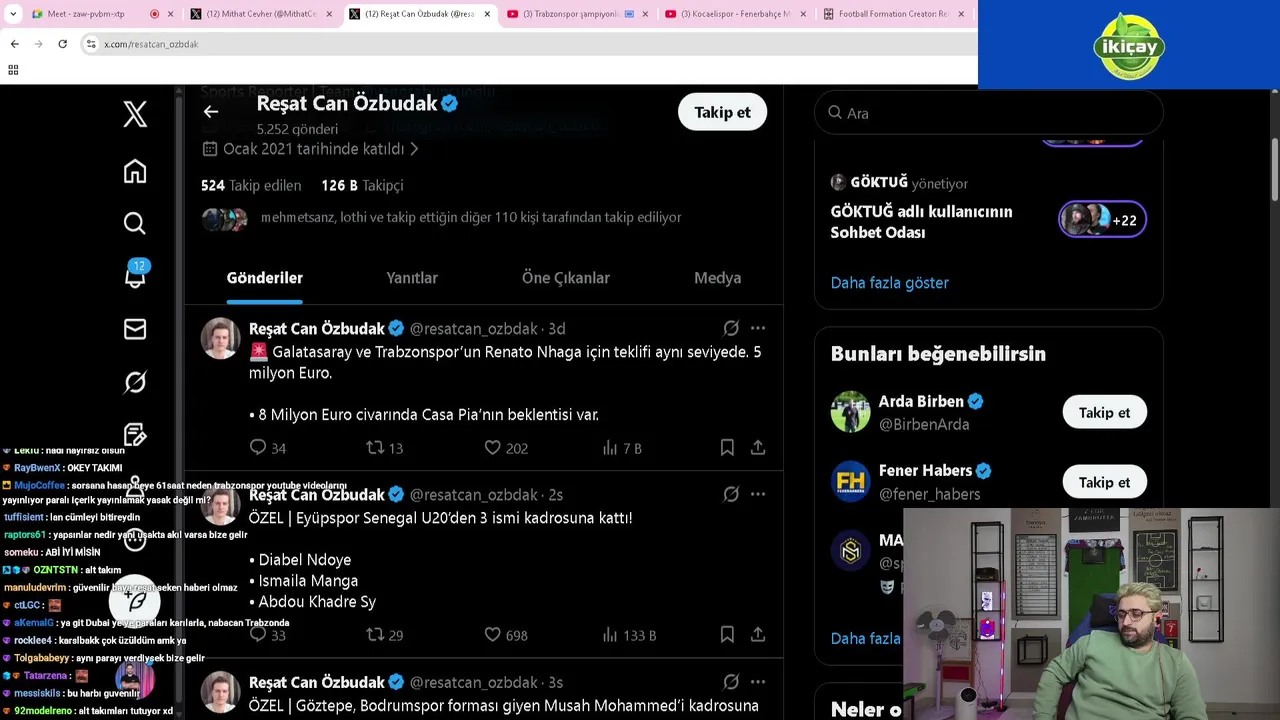Open Grok icon in left sidebar
The width and height of the screenshot is (1280, 720).
click(135, 382)
